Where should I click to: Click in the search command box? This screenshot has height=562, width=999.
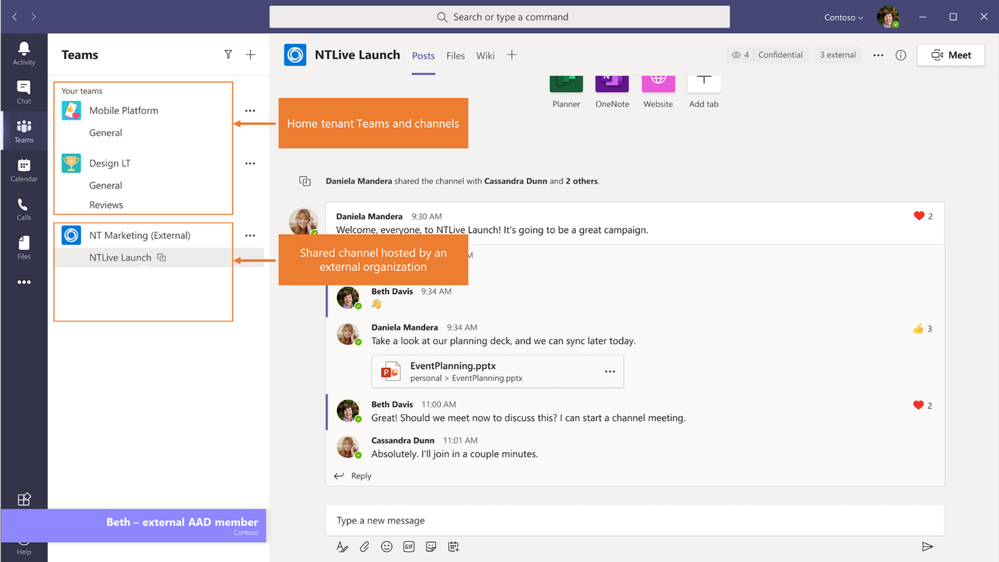point(500,17)
